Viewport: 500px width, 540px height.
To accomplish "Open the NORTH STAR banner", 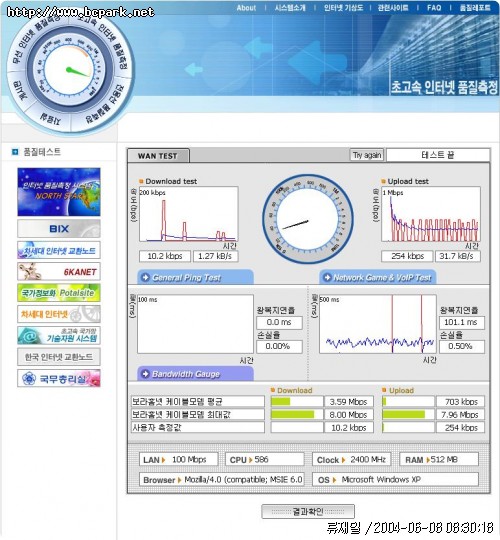I will coord(59,192).
